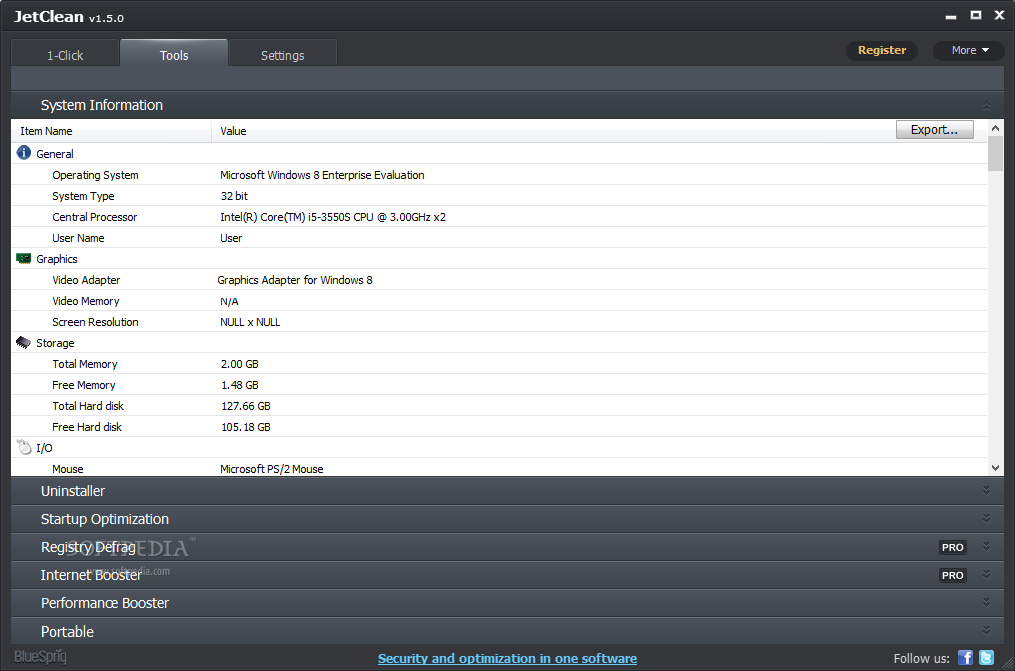Screen dimensions: 1015x671
Task: Click the vertical scrollbar thumb
Action: pos(995,153)
